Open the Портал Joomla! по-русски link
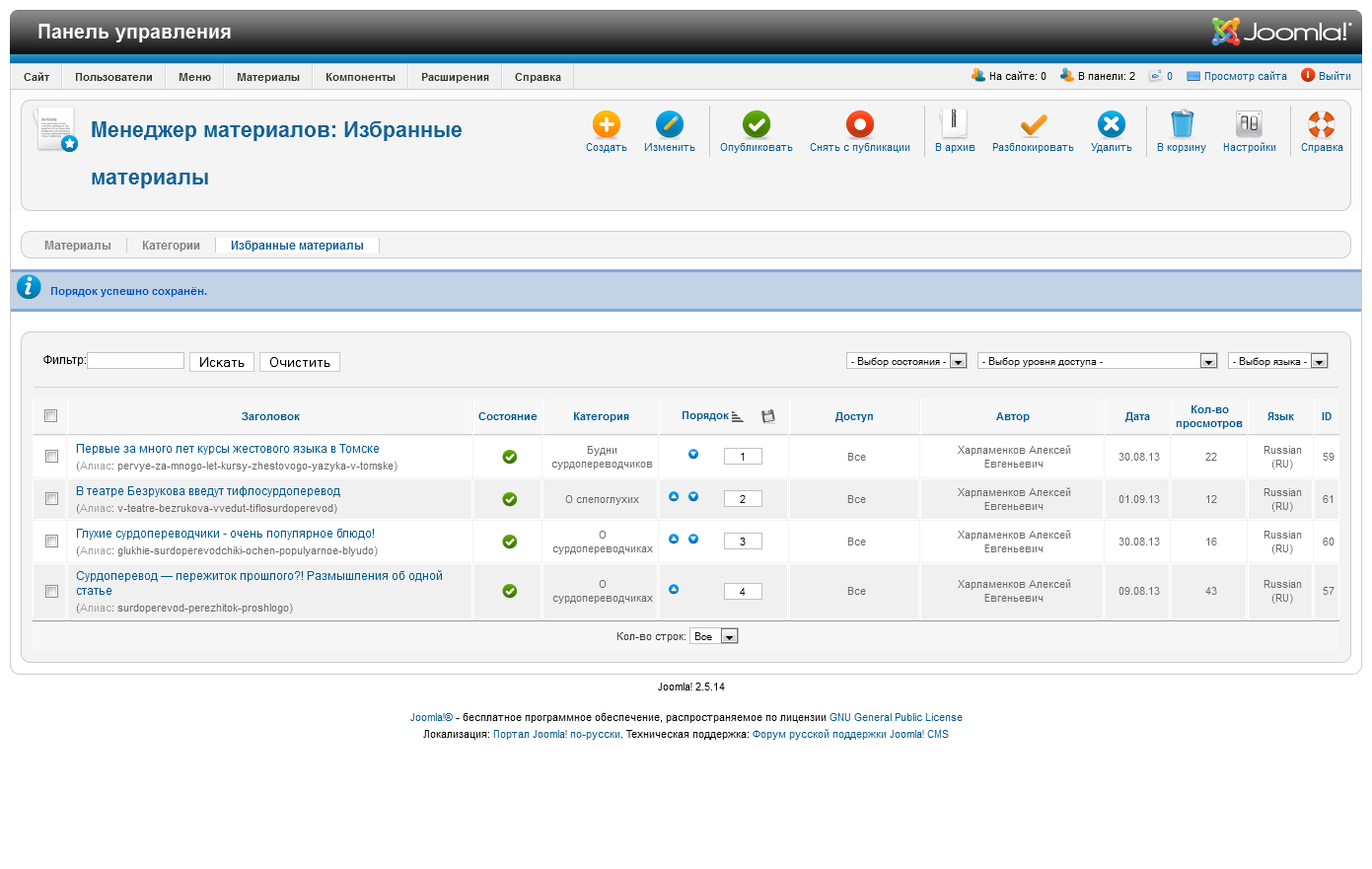This screenshot has height=869, width=1372. [x=556, y=734]
